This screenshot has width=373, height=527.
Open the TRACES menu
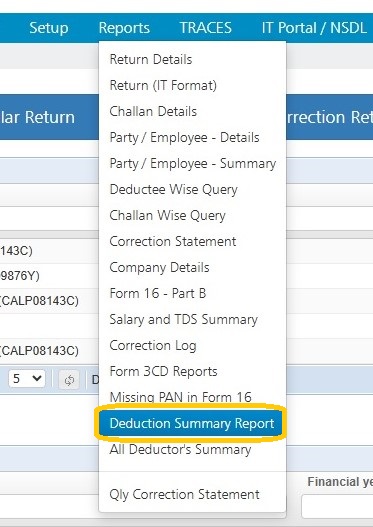[206, 28]
